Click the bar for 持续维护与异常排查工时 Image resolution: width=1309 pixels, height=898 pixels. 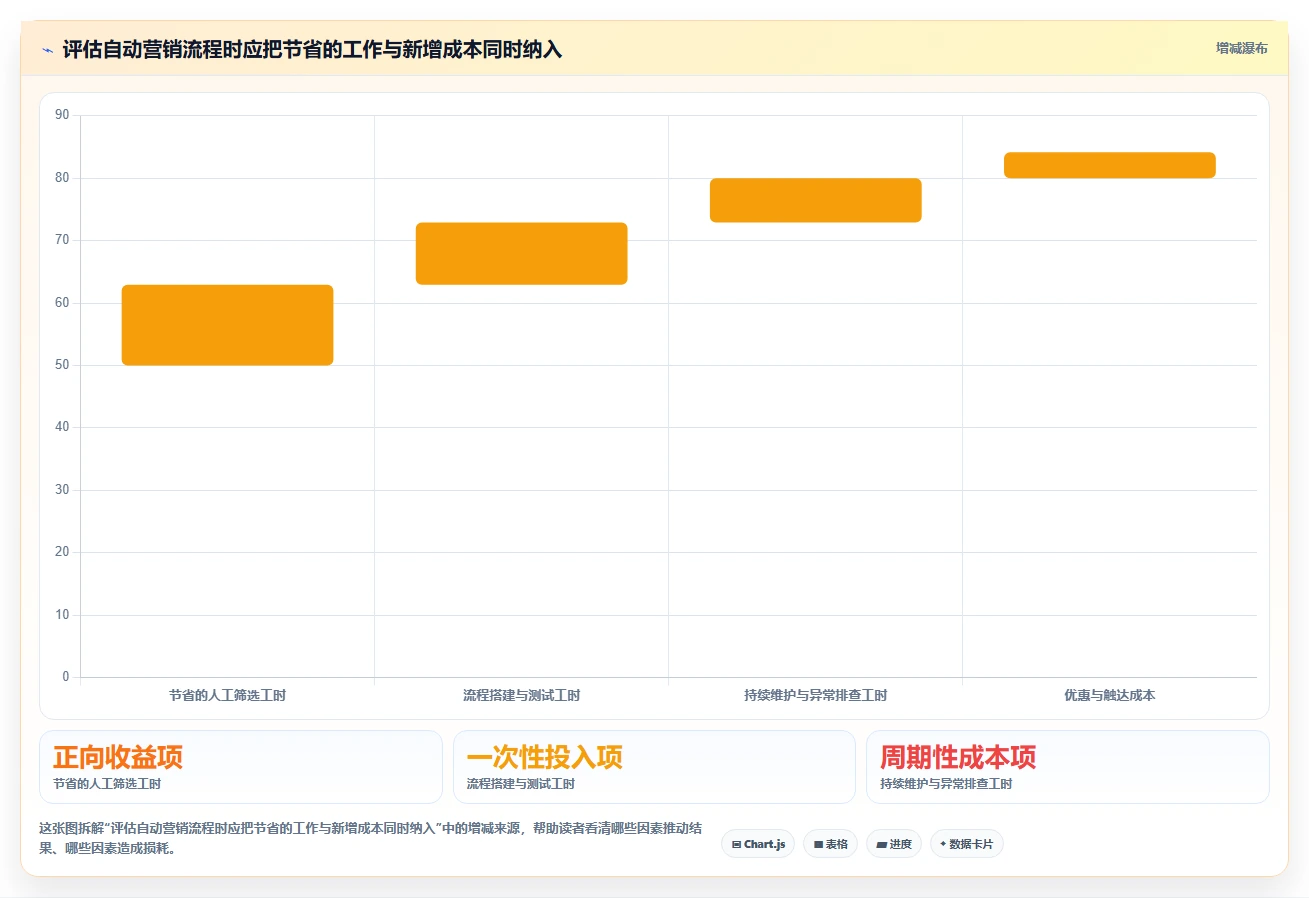pos(815,200)
